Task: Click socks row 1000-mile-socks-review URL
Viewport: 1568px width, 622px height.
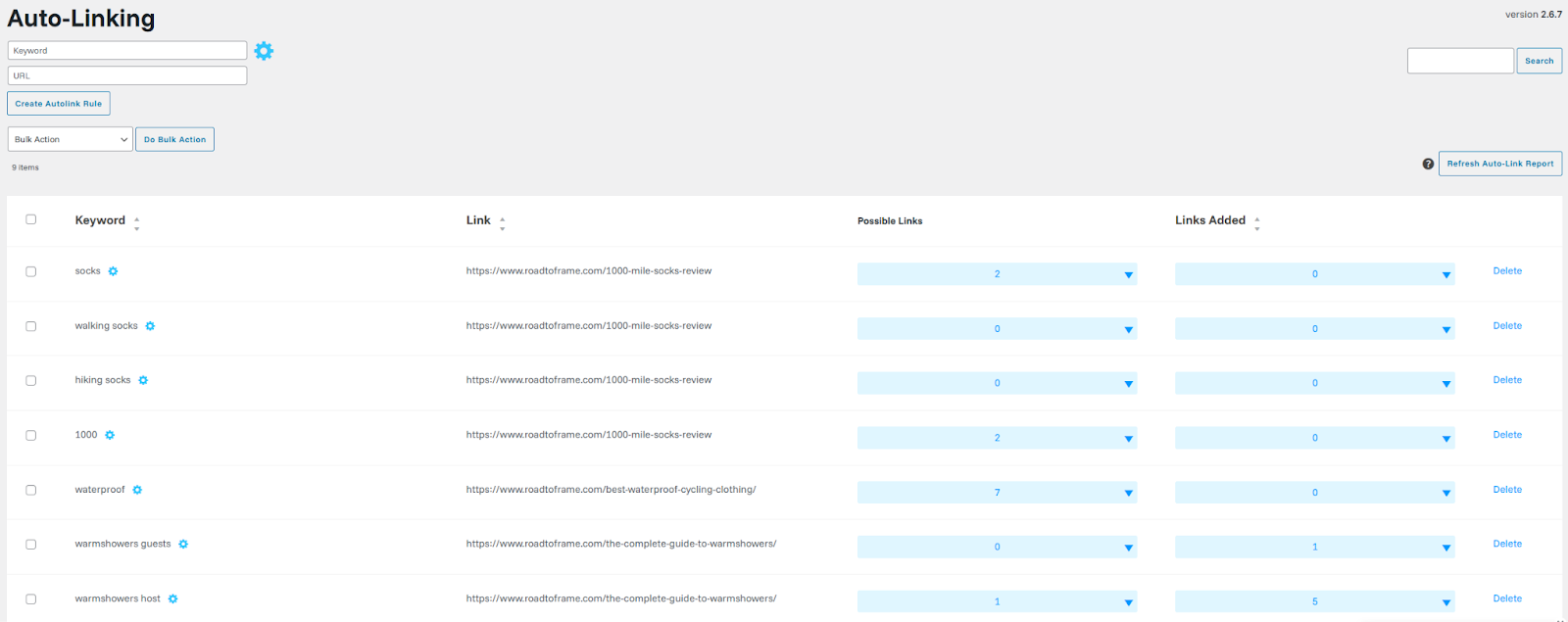Action: pos(589,271)
